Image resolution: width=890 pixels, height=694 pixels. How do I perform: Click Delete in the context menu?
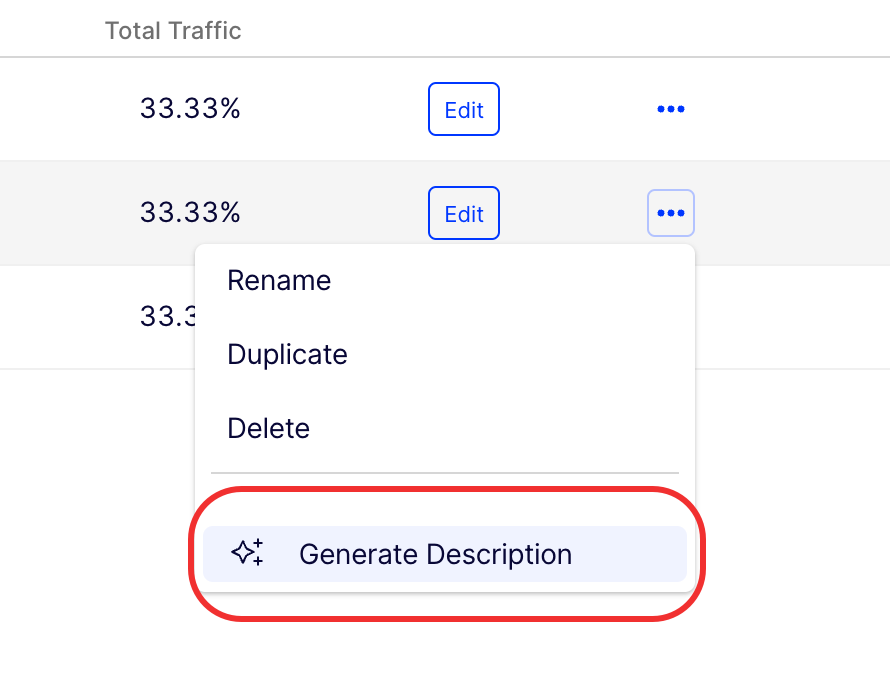268,428
